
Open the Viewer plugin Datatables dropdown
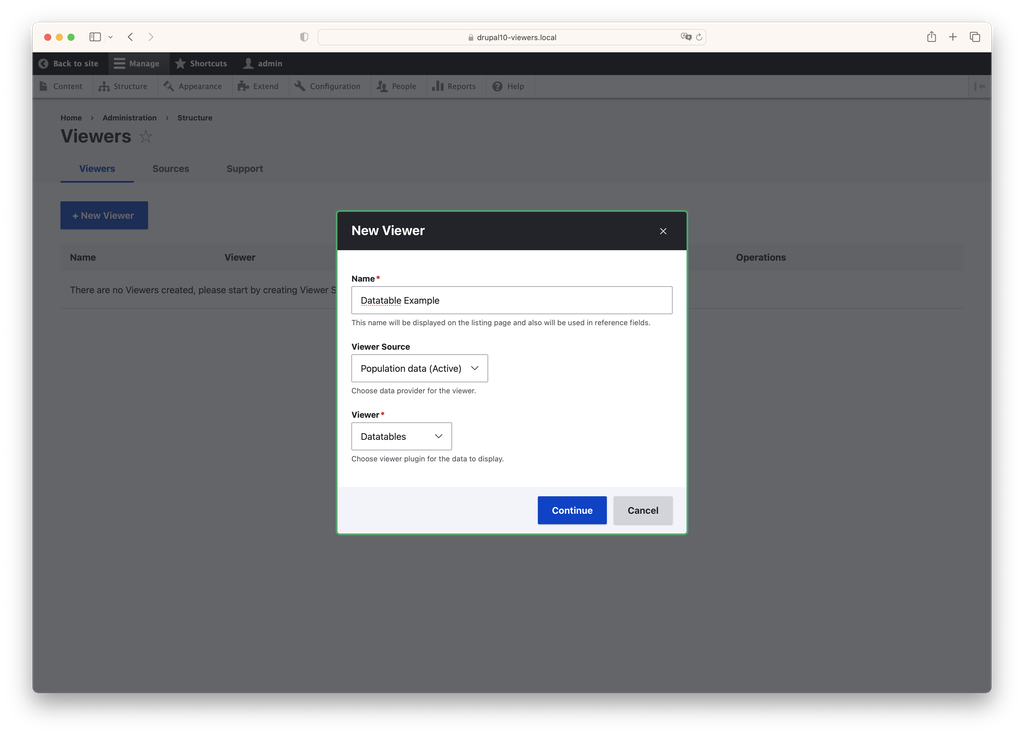pos(402,436)
